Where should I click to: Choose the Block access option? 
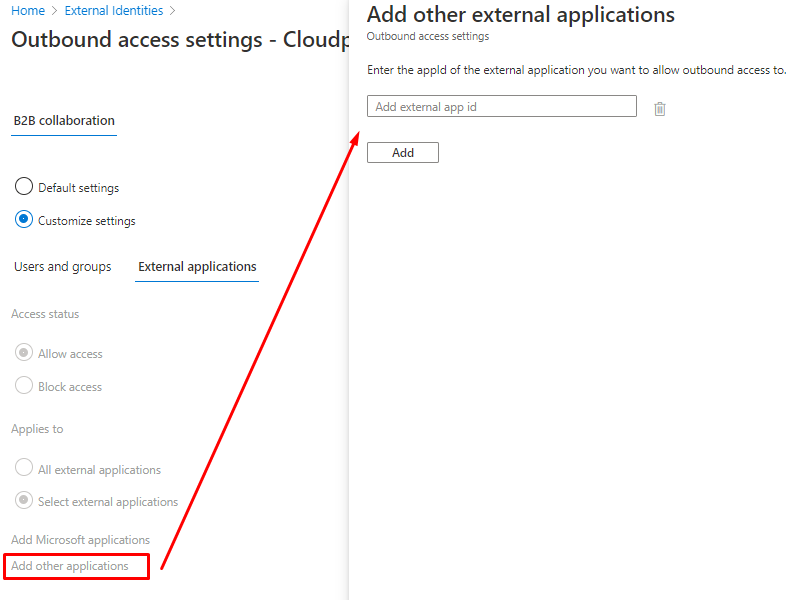pyautogui.click(x=24, y=386)
